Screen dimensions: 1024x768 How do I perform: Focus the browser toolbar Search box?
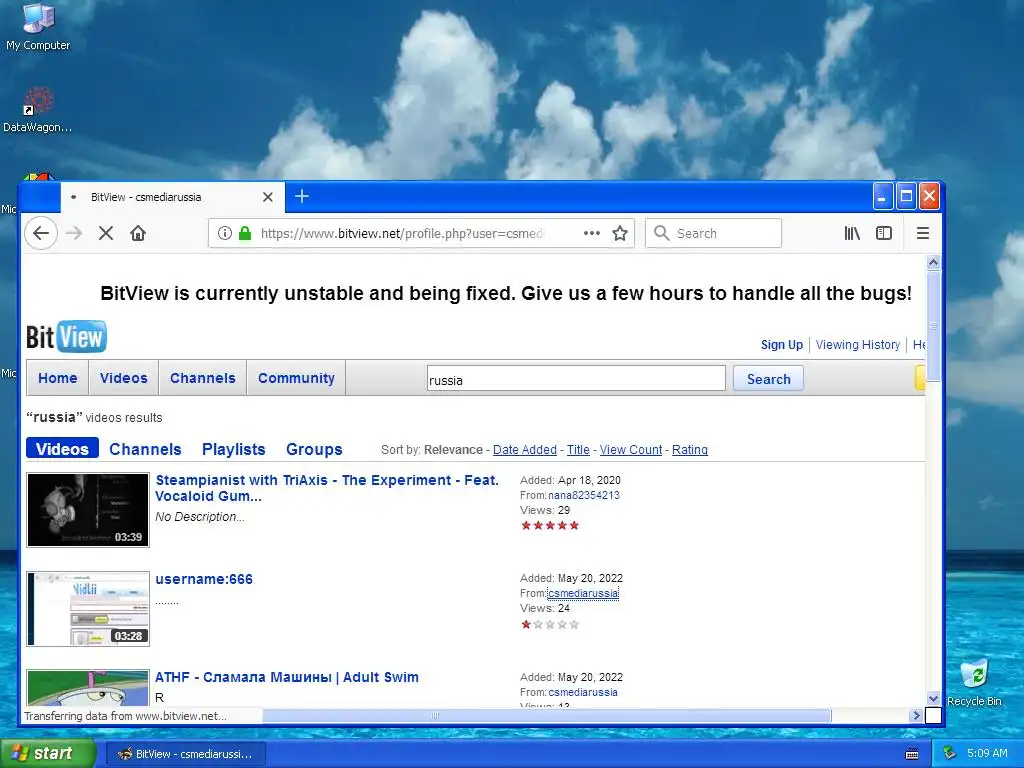tap(713, 233)
